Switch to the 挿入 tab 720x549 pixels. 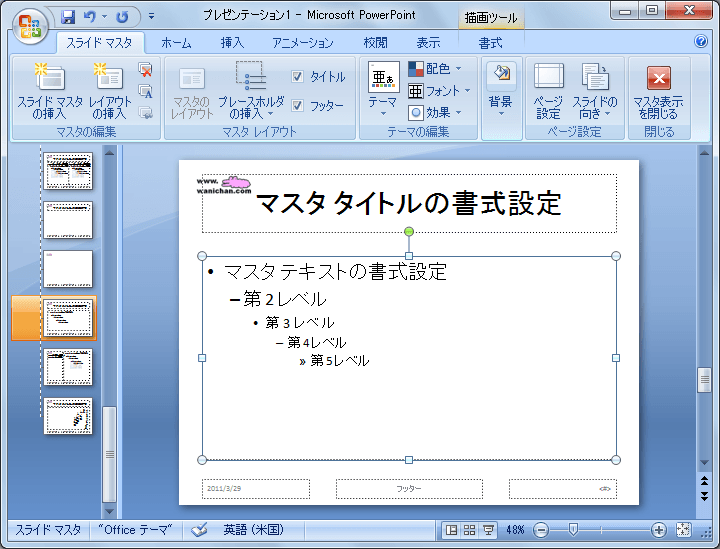232,43
